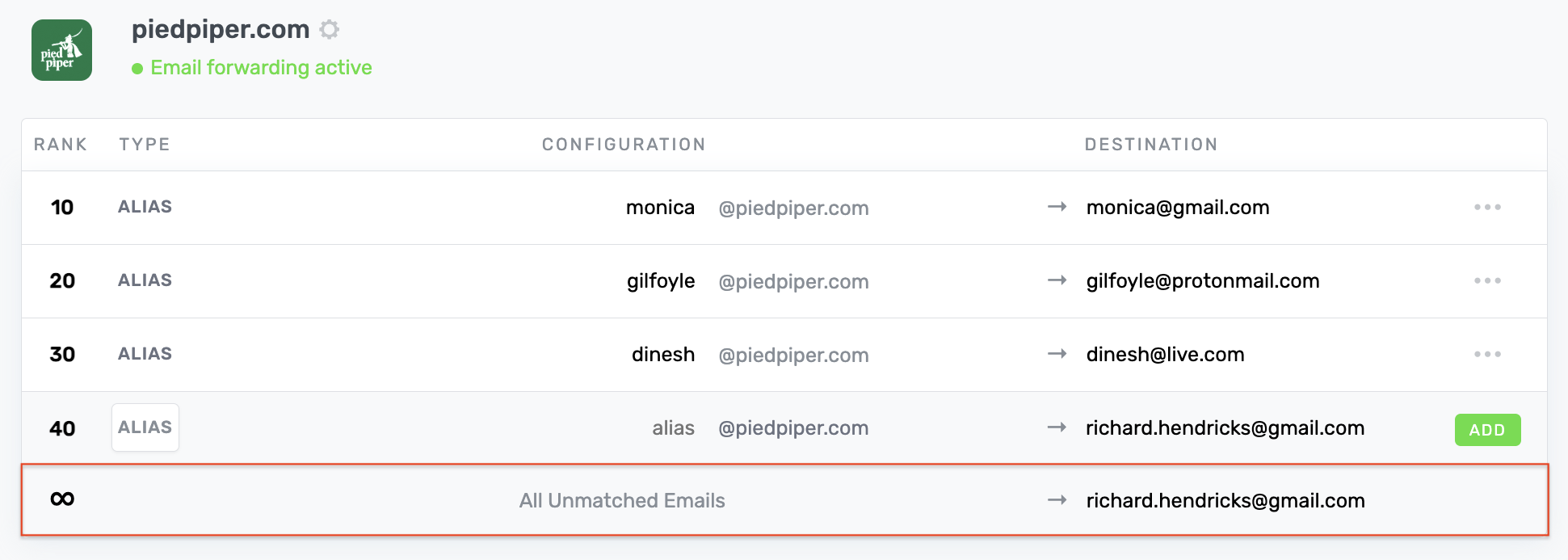The height and width of the screenshot is (560, 1568).
Task: Edit destination field richard.hendricks@gmail.com in row 40
Action: point(1225,428)
